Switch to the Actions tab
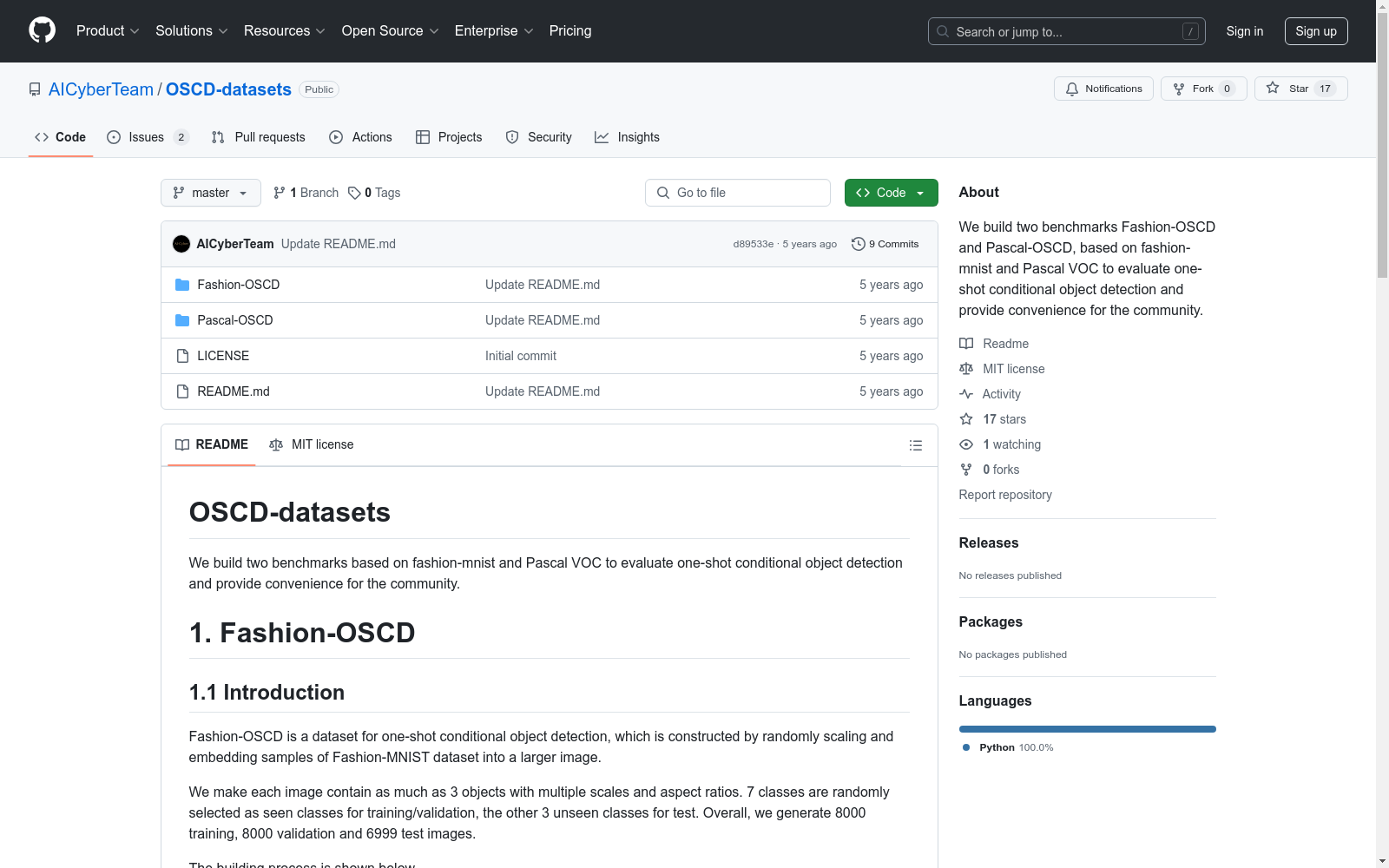This screenshot has height=868, width=1389. 360,137
